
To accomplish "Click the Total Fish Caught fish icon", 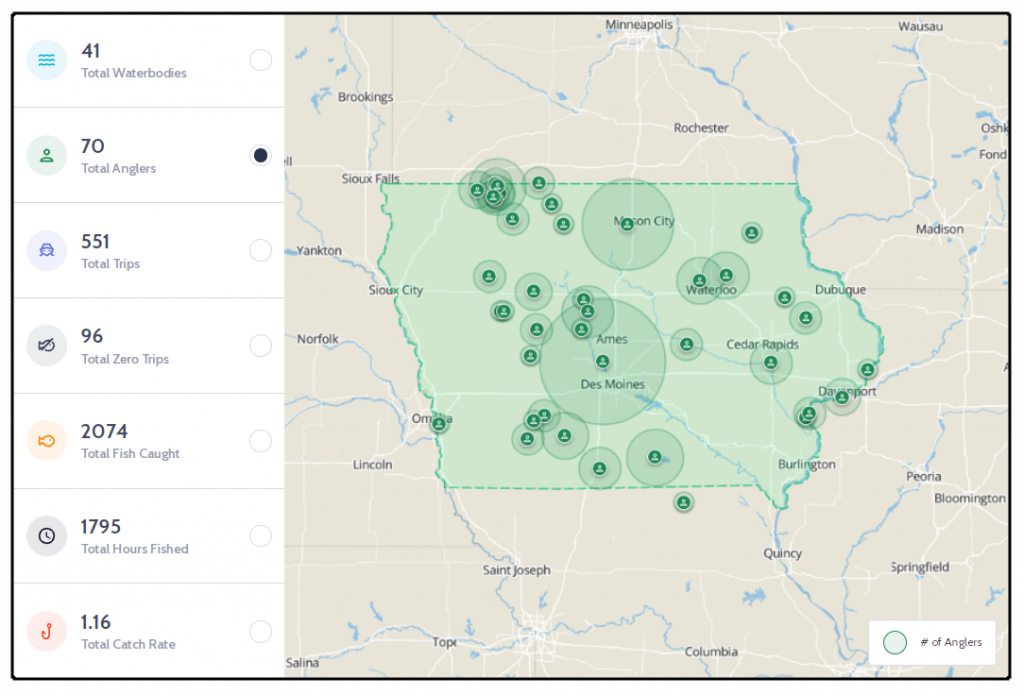I will (46, 441).
